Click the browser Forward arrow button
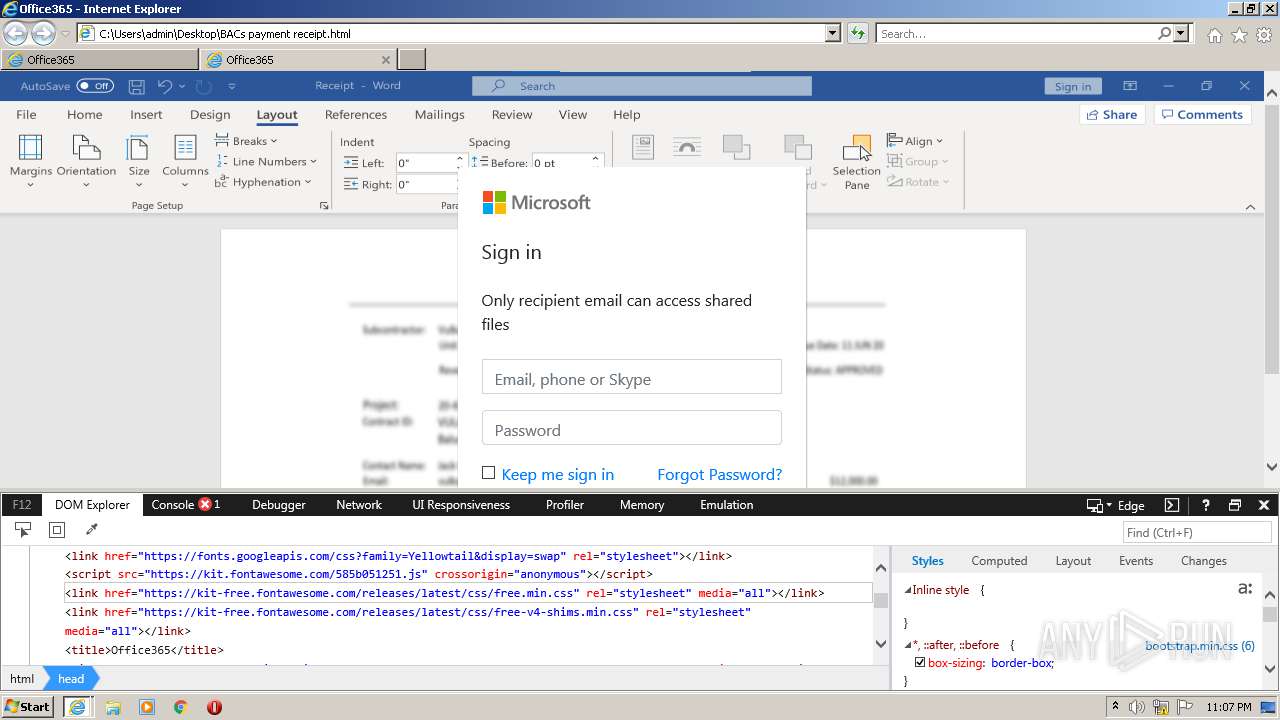The height and width of the screenshot is (720, 1280). tap(43, 33)
